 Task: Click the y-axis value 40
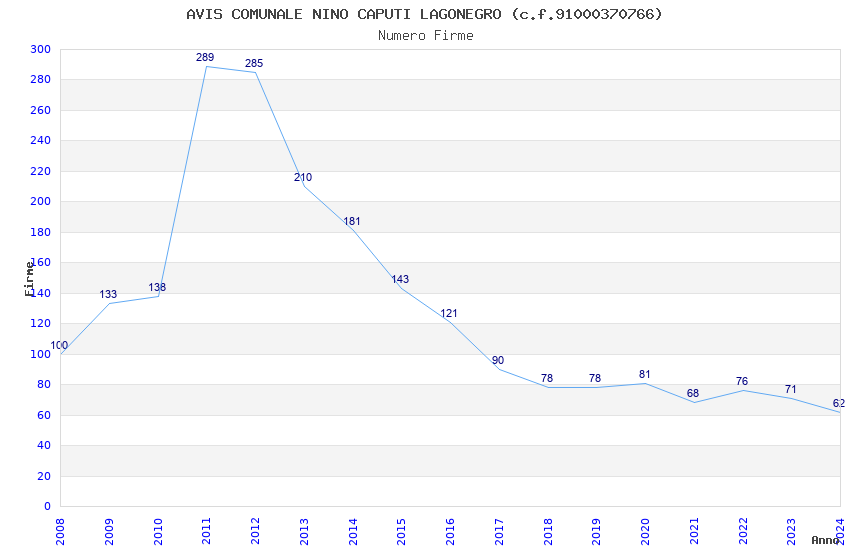point(43,445)
